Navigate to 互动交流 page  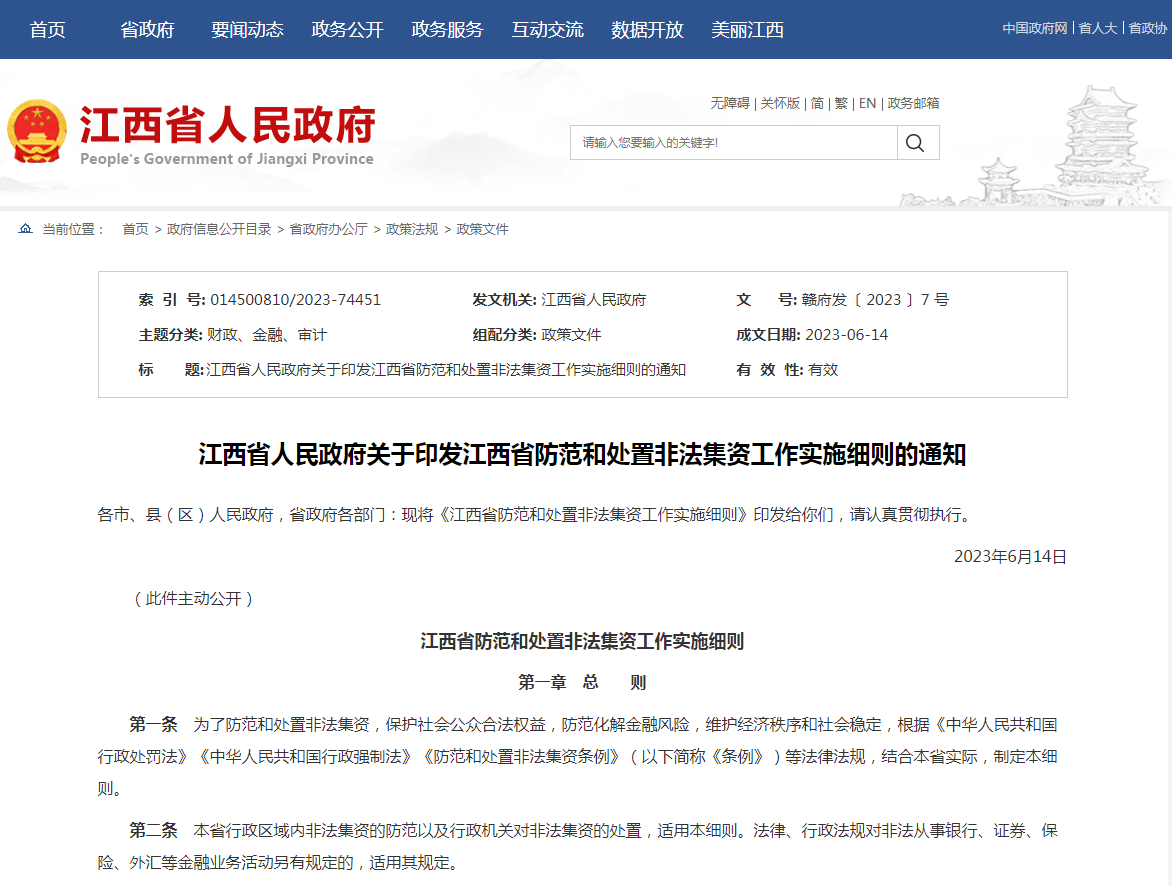coord(547,30)
